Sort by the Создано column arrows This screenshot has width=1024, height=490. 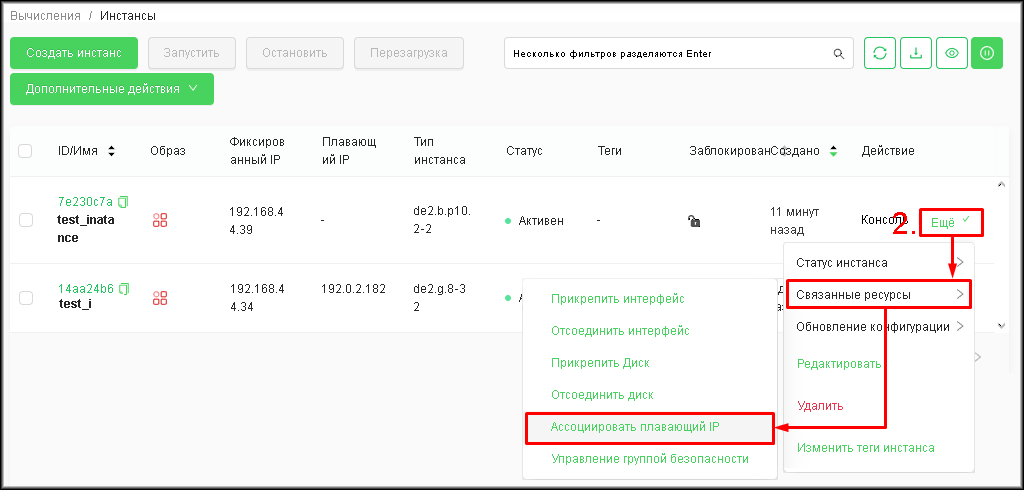point(833,151)
